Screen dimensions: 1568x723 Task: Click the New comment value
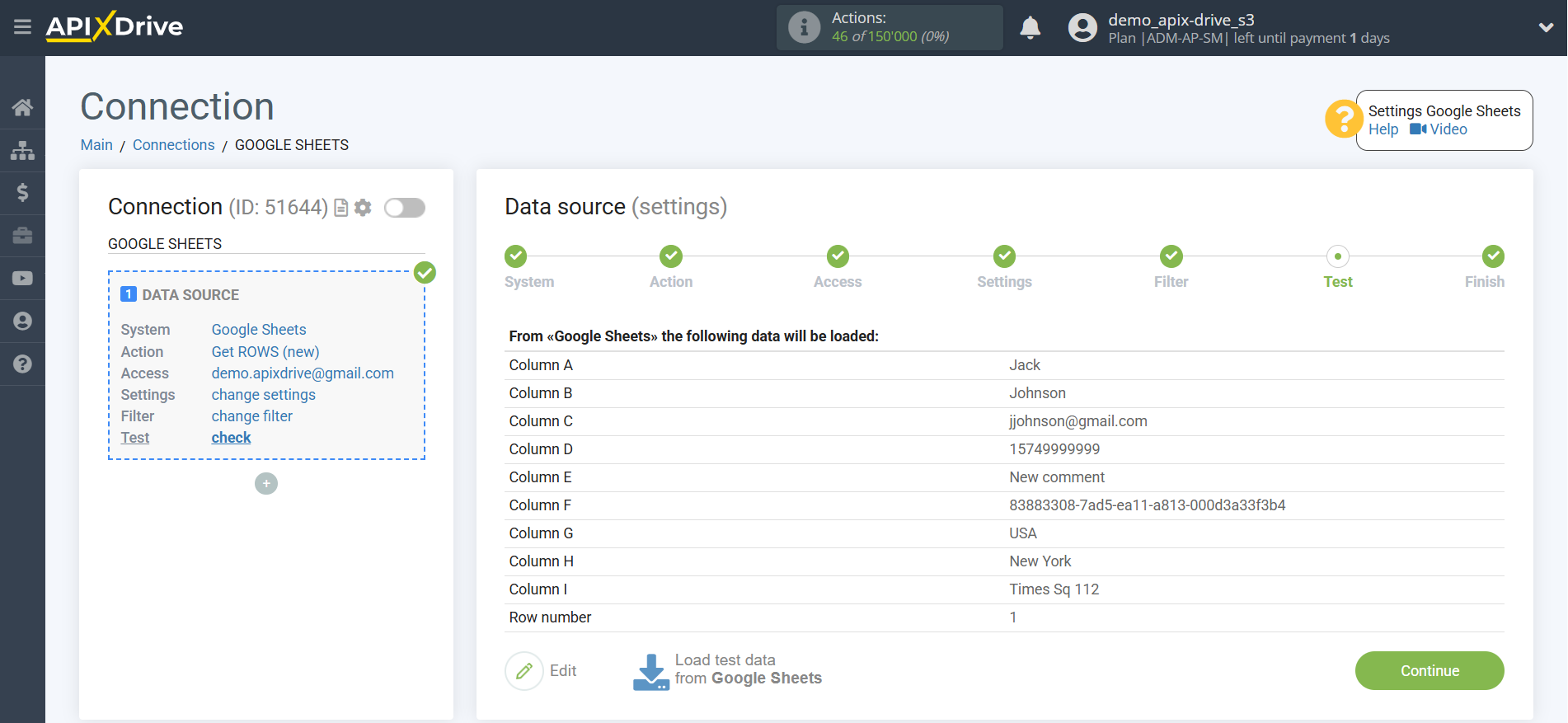tap(1057, 477)
